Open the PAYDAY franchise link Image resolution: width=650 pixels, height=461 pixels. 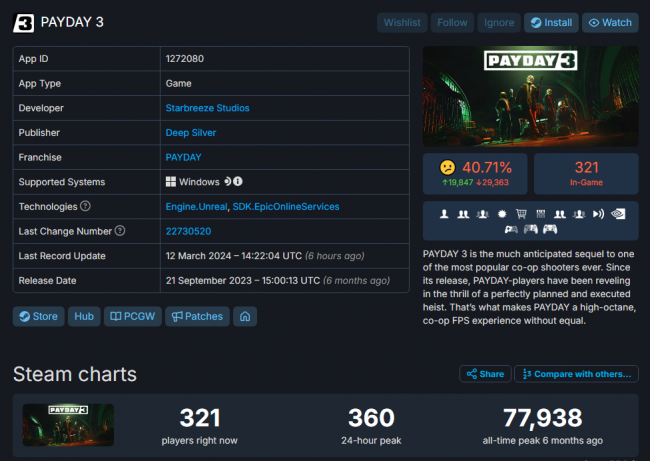point(183,158)
